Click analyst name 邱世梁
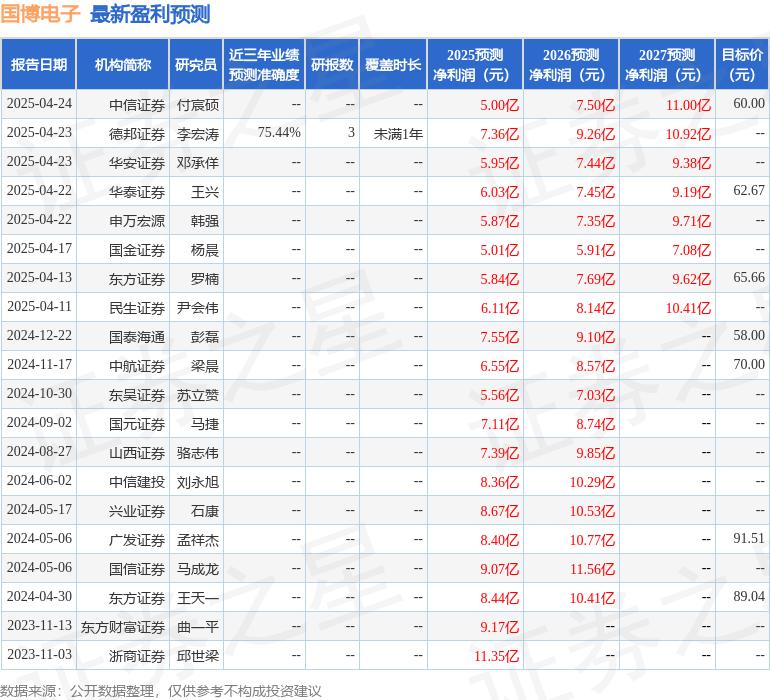The width and height of the screenshot is (770, 700). click(197, 656)
